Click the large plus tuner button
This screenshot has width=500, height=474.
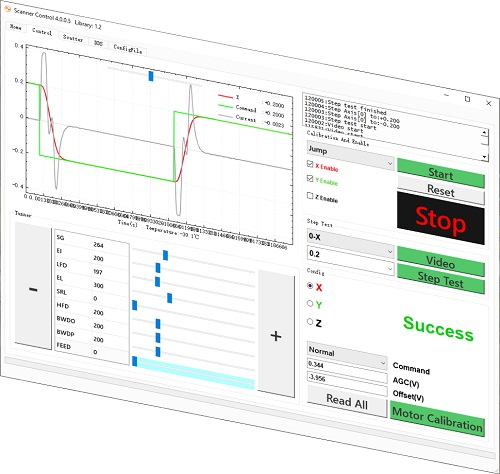tap(276, 334)
